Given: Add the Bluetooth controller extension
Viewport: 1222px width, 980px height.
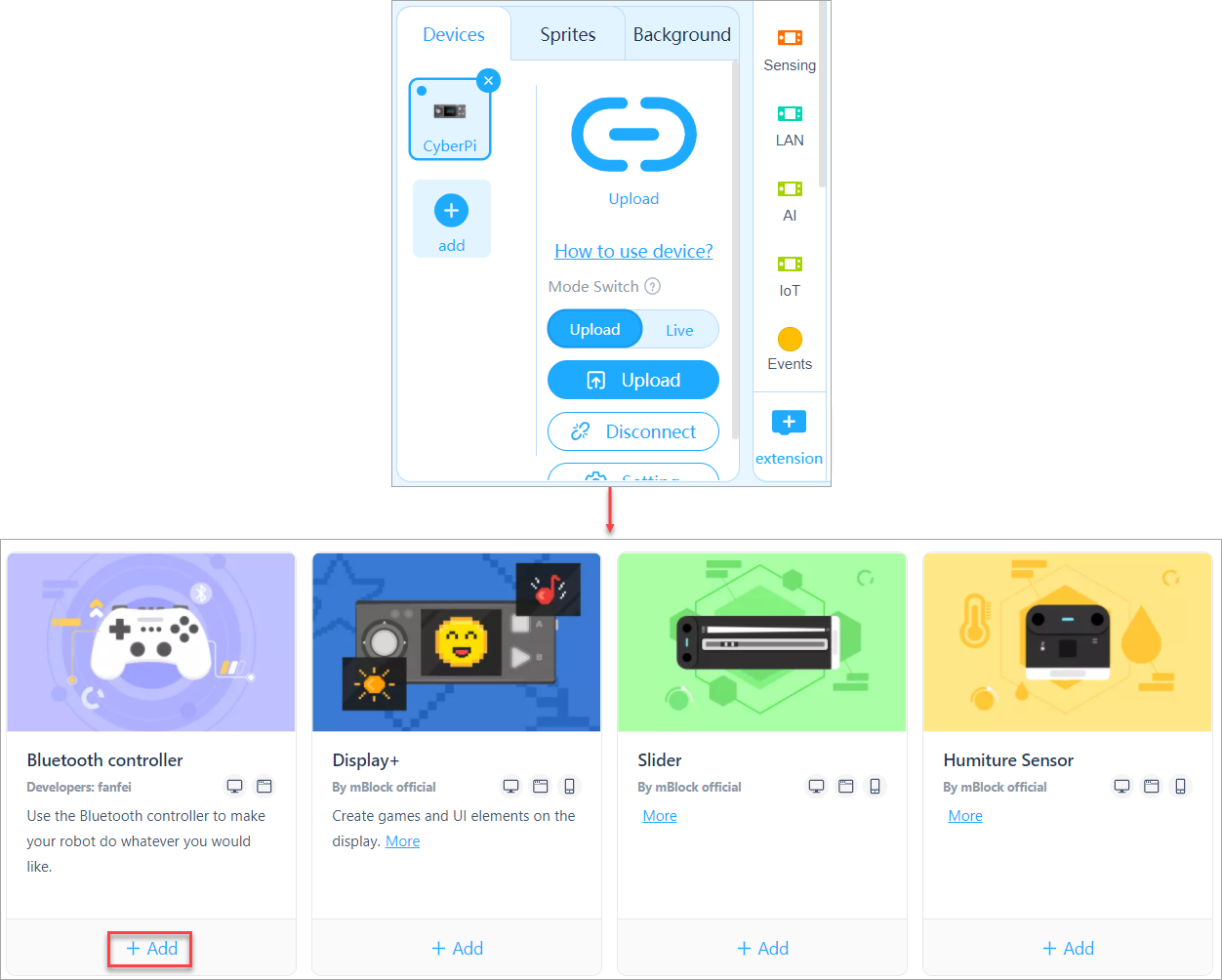Looking at the screenshot, I should (151, 948).
